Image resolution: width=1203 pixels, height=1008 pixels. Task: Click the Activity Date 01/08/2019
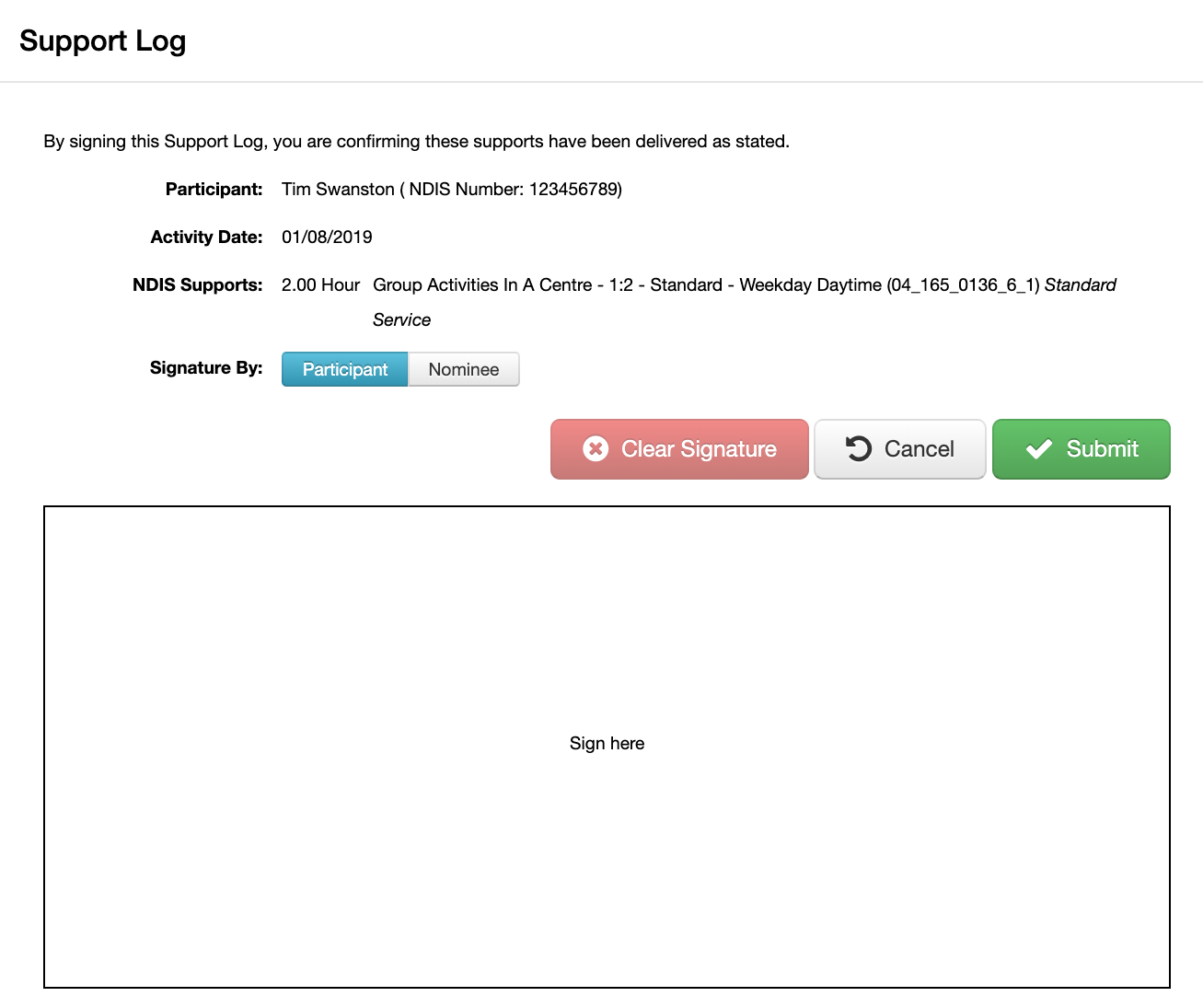[x=327, y=237]
